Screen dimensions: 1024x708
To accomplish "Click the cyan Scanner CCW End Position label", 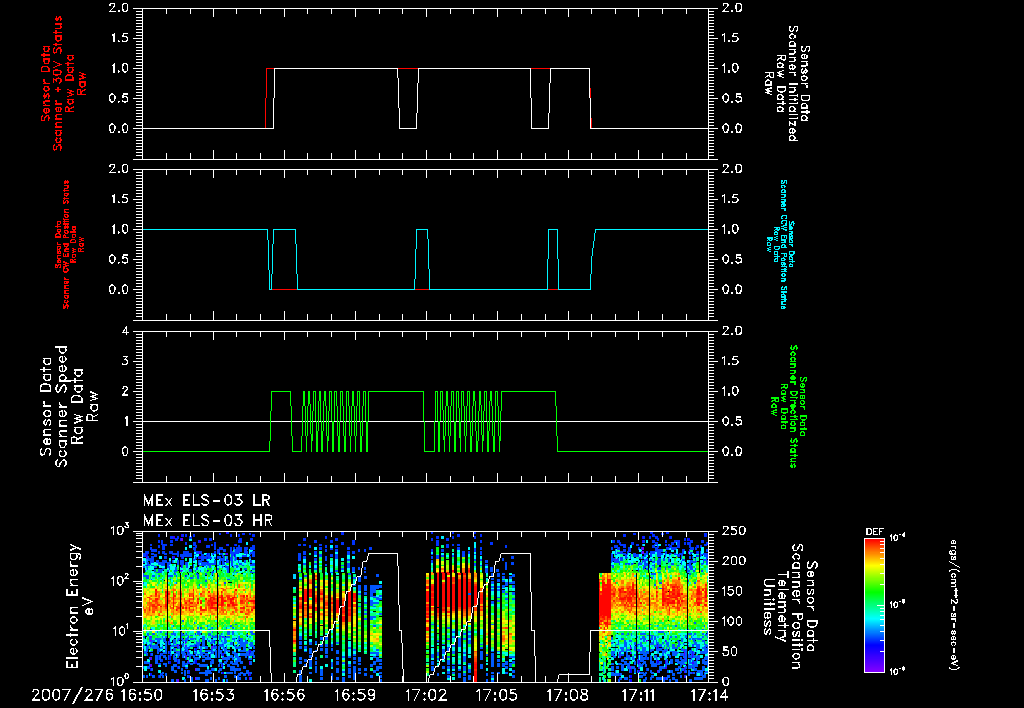I will 779,244.
